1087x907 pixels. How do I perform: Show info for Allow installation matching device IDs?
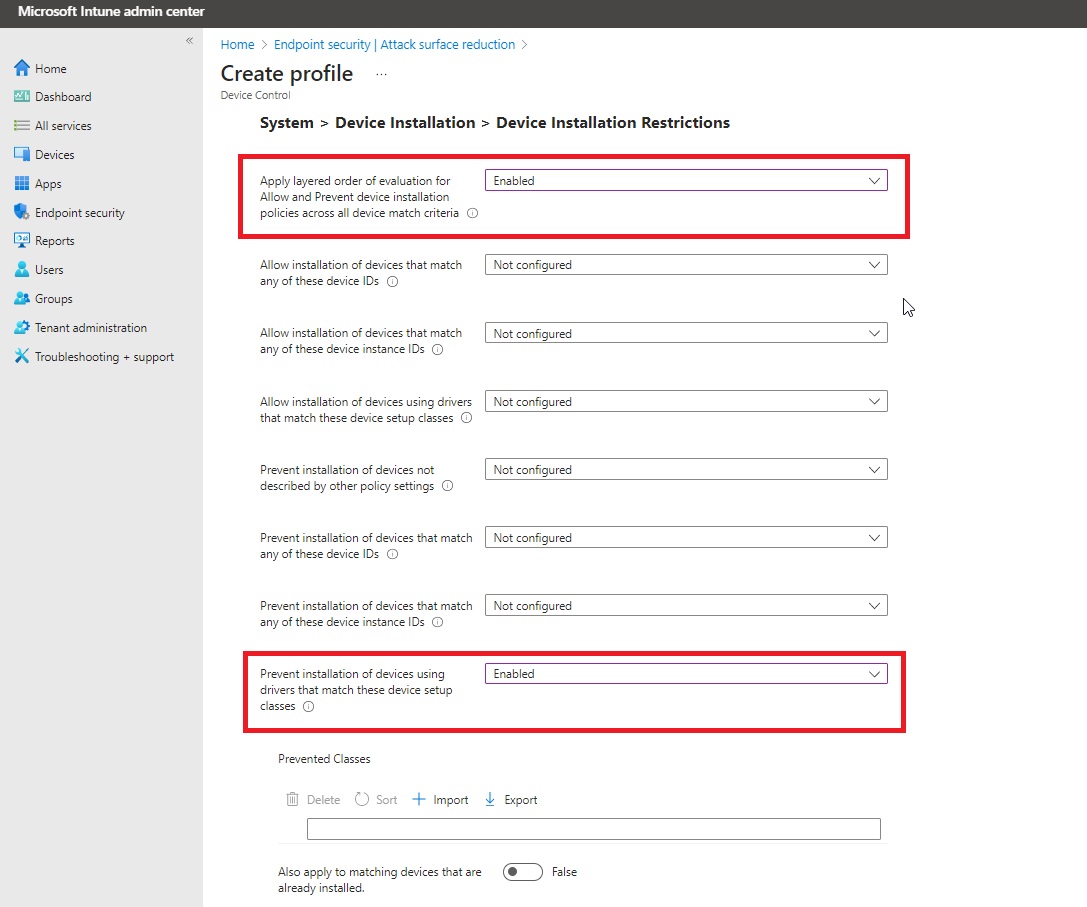(x=392, y=282)
